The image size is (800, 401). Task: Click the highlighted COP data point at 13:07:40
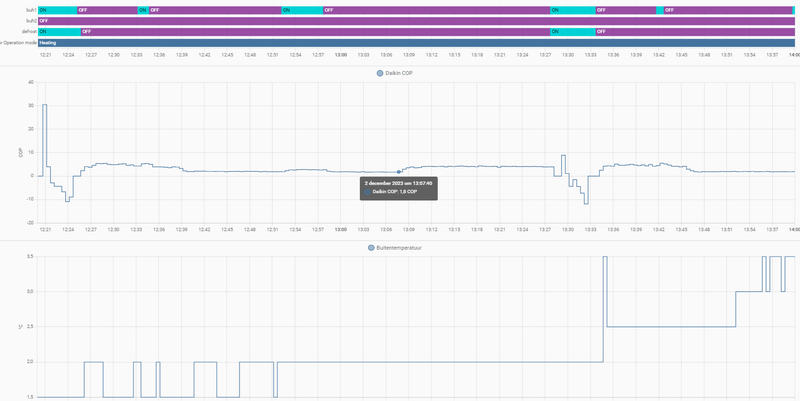point(398,172)
